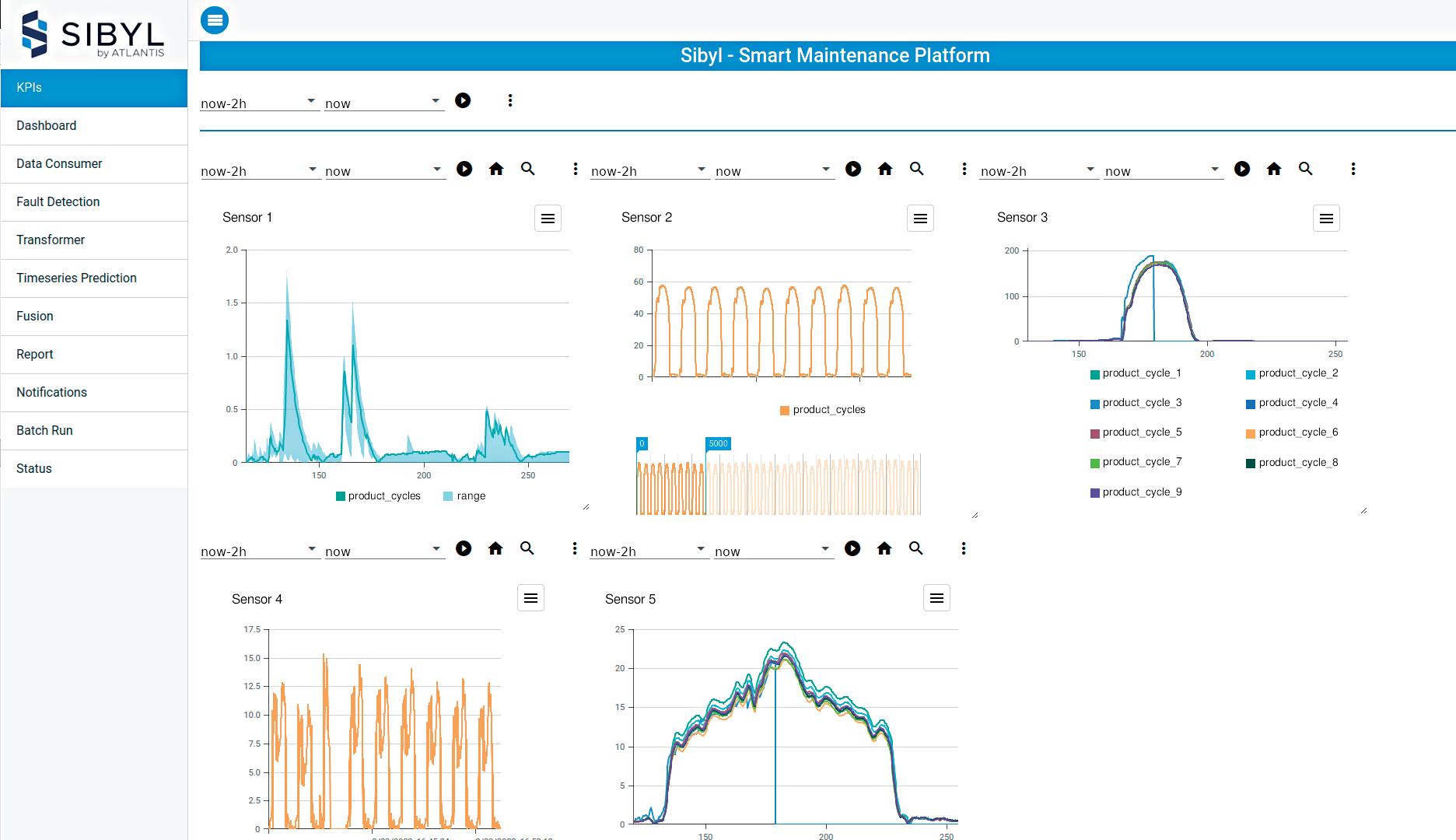Click the magnifier icon above Sensor 3

[x=1306, y=169]
